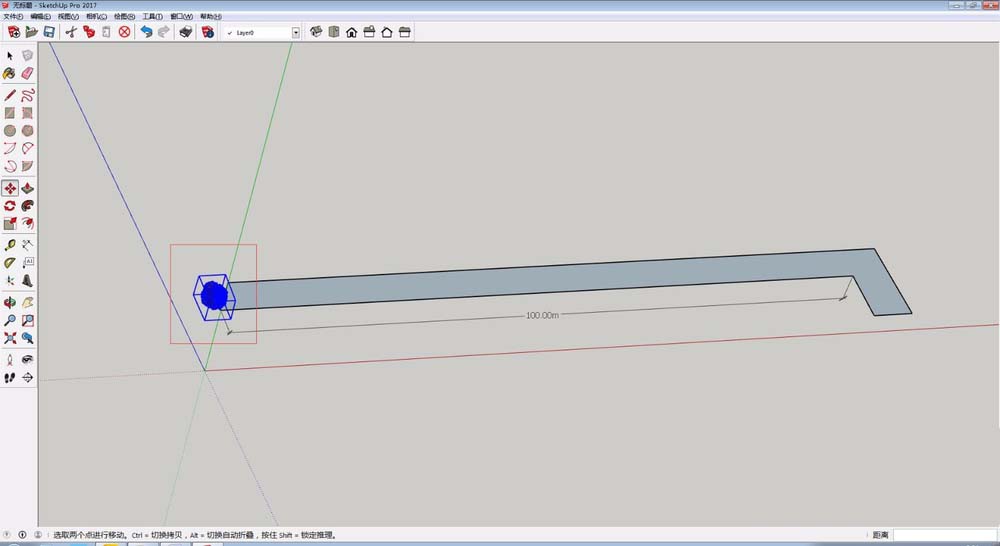Choose the Paint Bucket tool
Image resolution: width=1000 pixels, height=546 pixels.
tap(10, 73)
